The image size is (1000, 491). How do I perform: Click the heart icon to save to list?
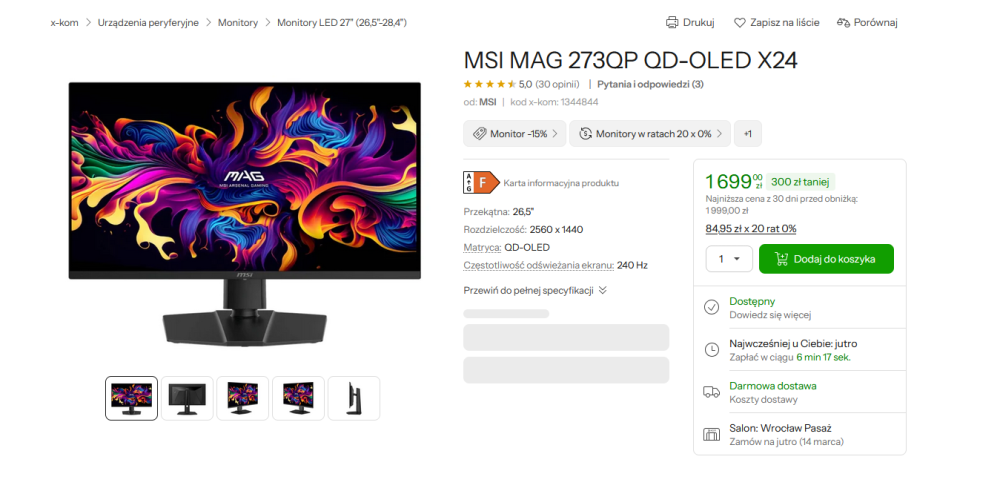pyautogui.click(x=740, y=22)
